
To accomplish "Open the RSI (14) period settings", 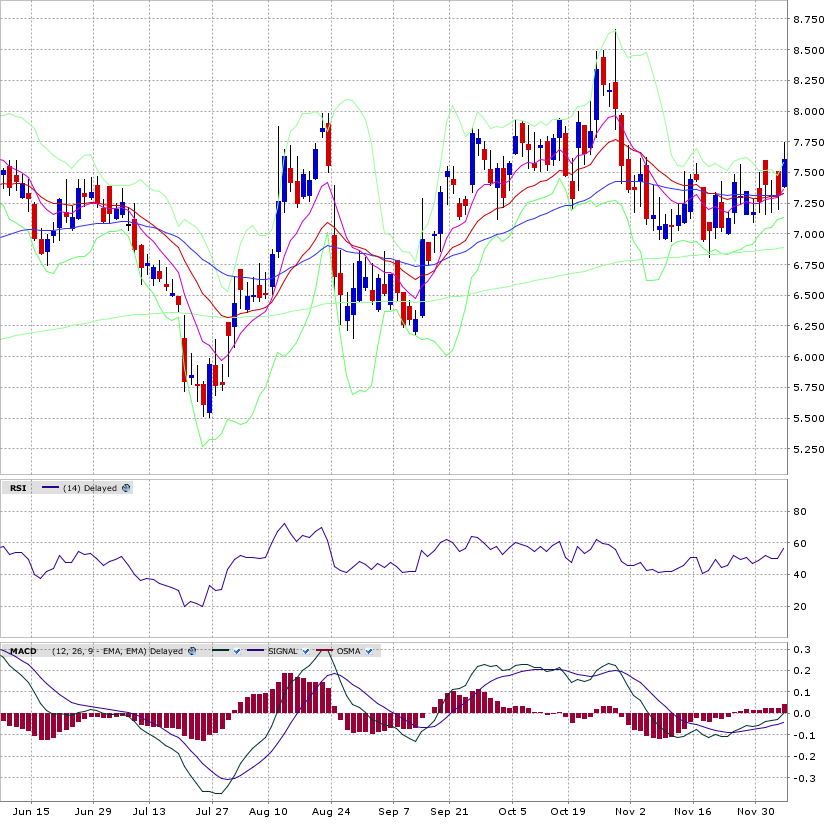I will (x=71, y=488).
